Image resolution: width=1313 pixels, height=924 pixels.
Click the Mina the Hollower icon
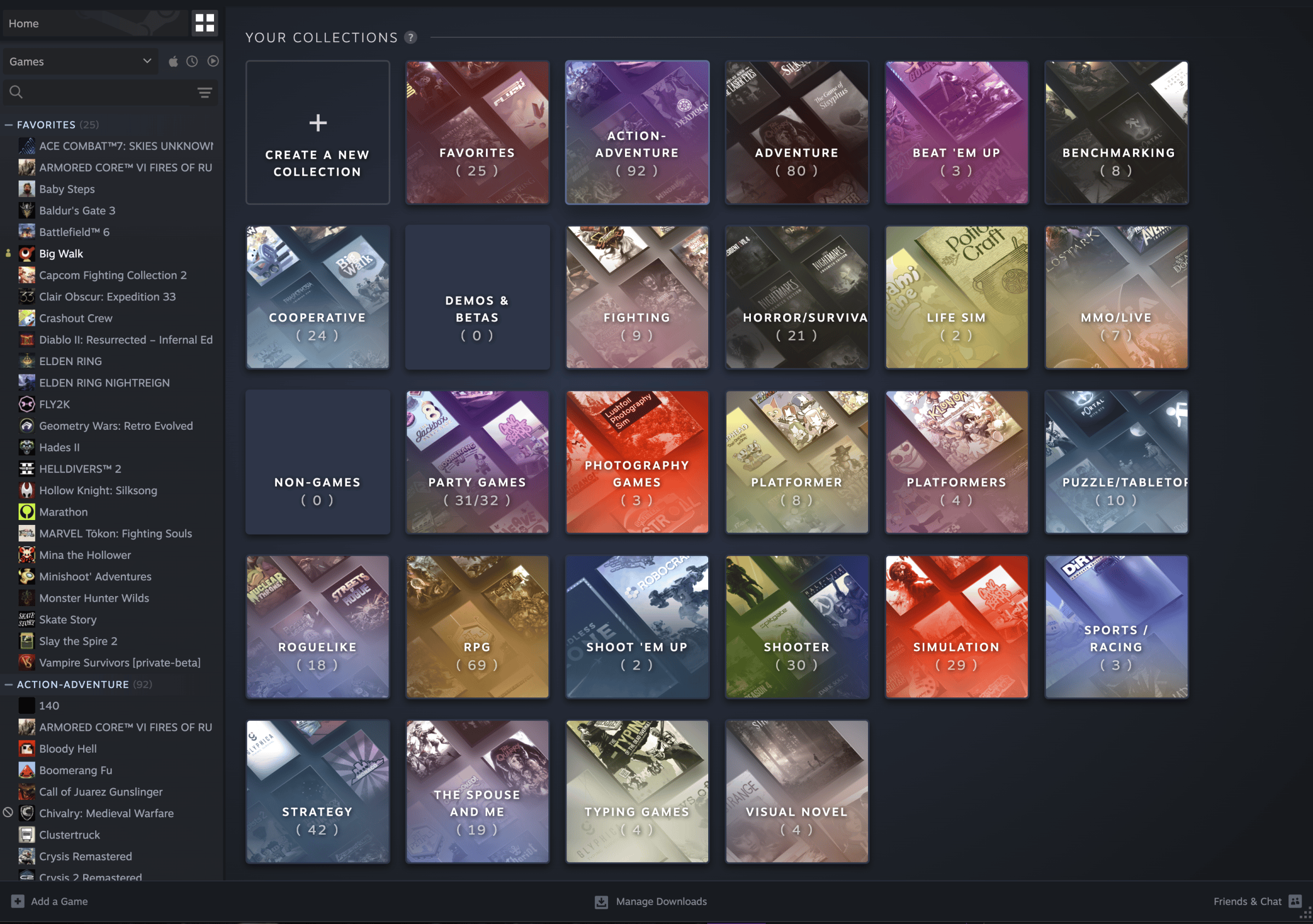pyautogui.click(x=26, y=555)
